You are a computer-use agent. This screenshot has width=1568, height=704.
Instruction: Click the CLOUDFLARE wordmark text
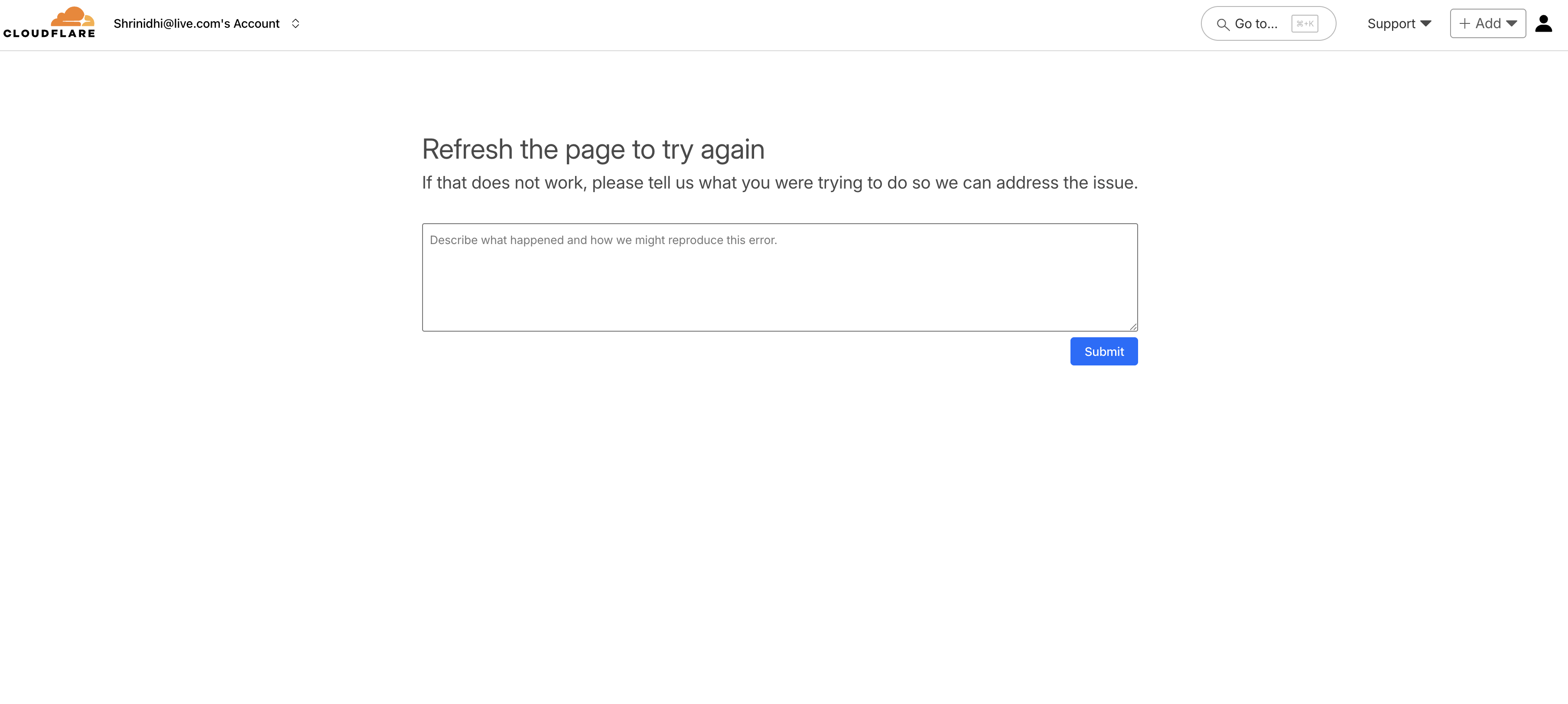[49, 33]
